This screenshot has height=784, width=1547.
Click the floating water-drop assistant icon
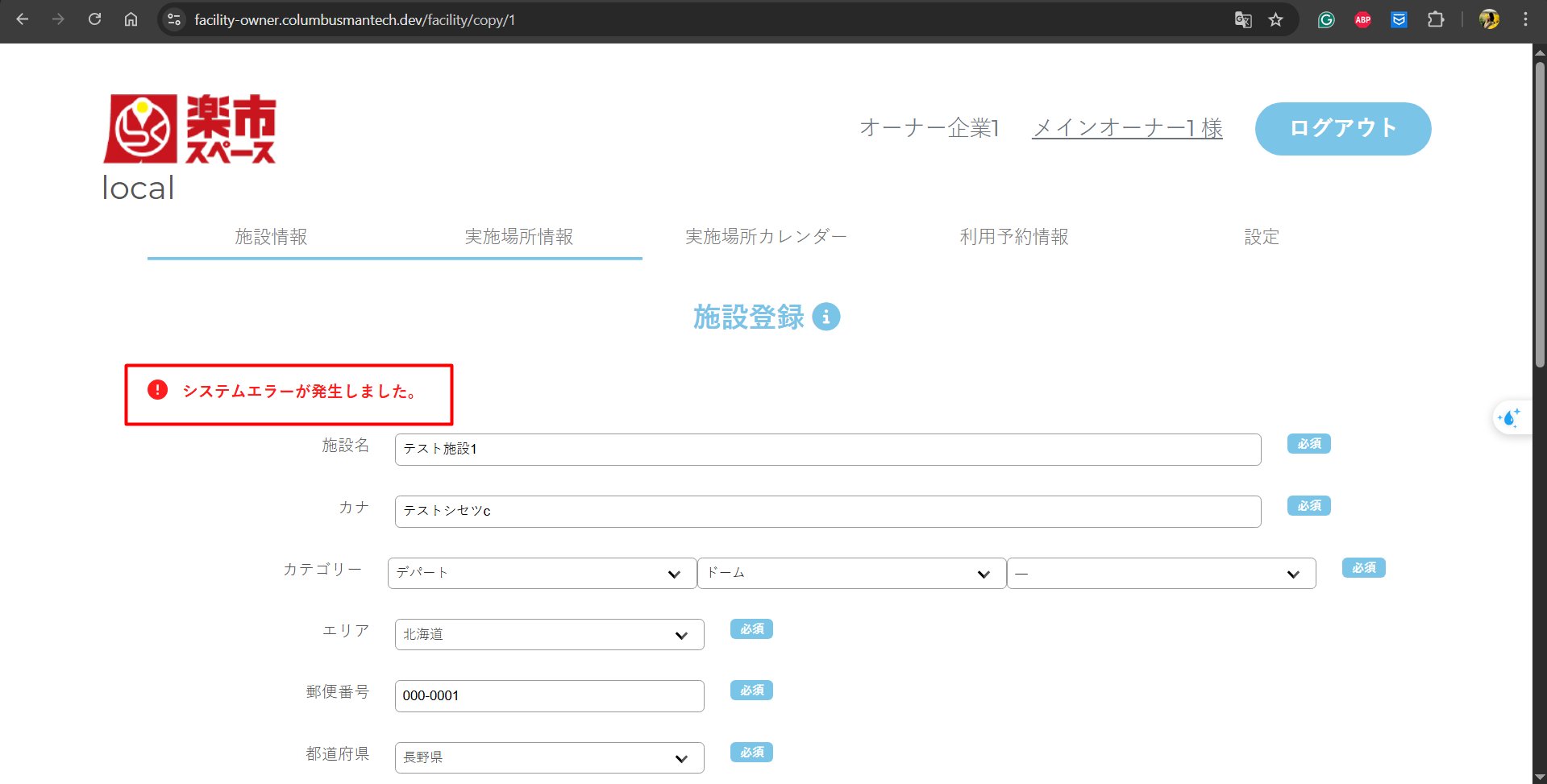pyautogui.click(x=1509, y=417)
